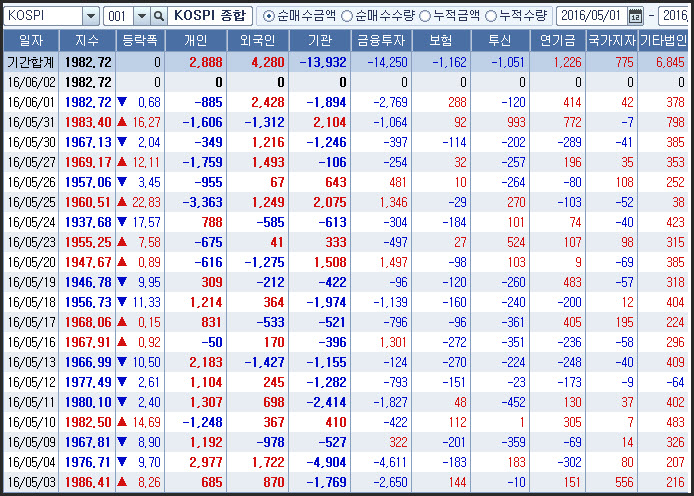Select the 누적수량 radio option
This screenshot has height=496, width=694.
(x=491, y=16)
